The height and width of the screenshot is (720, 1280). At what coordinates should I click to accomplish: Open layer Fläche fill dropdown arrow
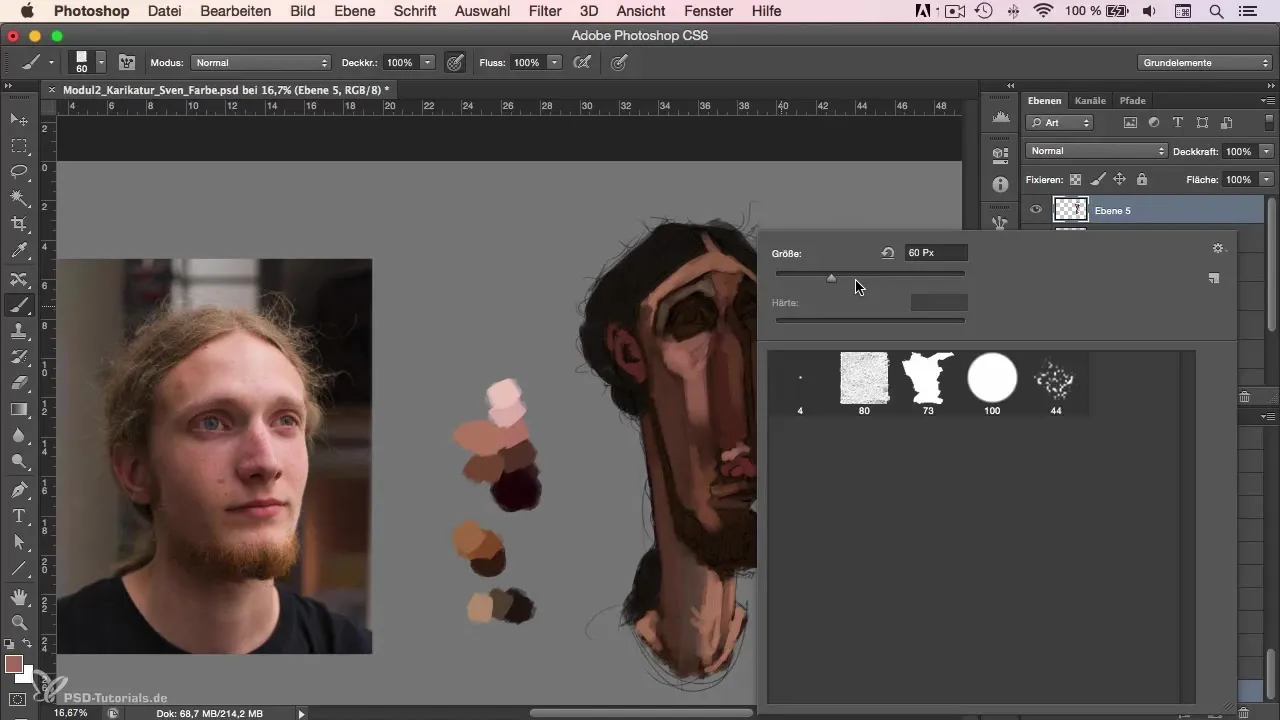coord(1266,180)
